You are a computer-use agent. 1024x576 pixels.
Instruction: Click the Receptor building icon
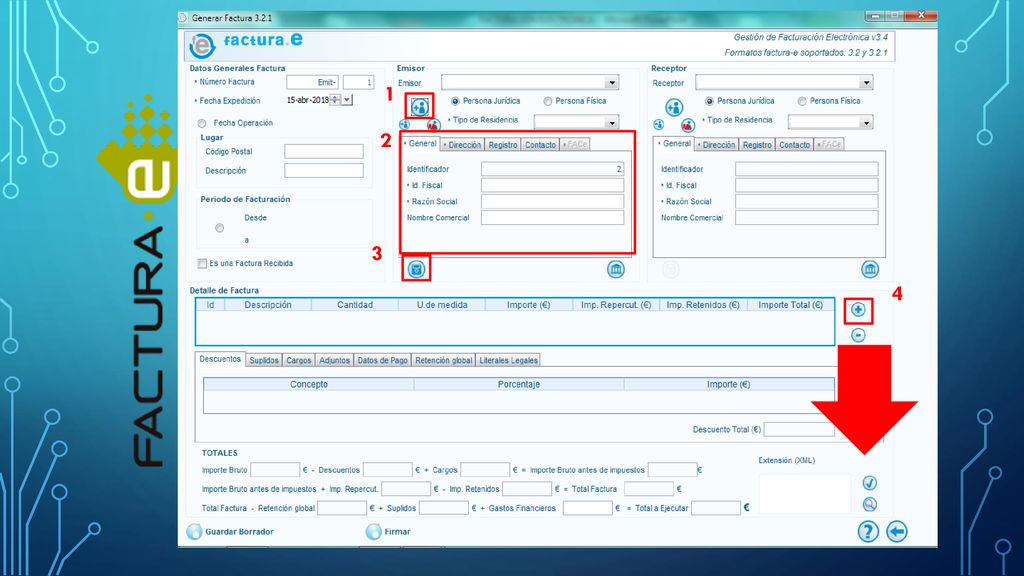coord(870,269)
